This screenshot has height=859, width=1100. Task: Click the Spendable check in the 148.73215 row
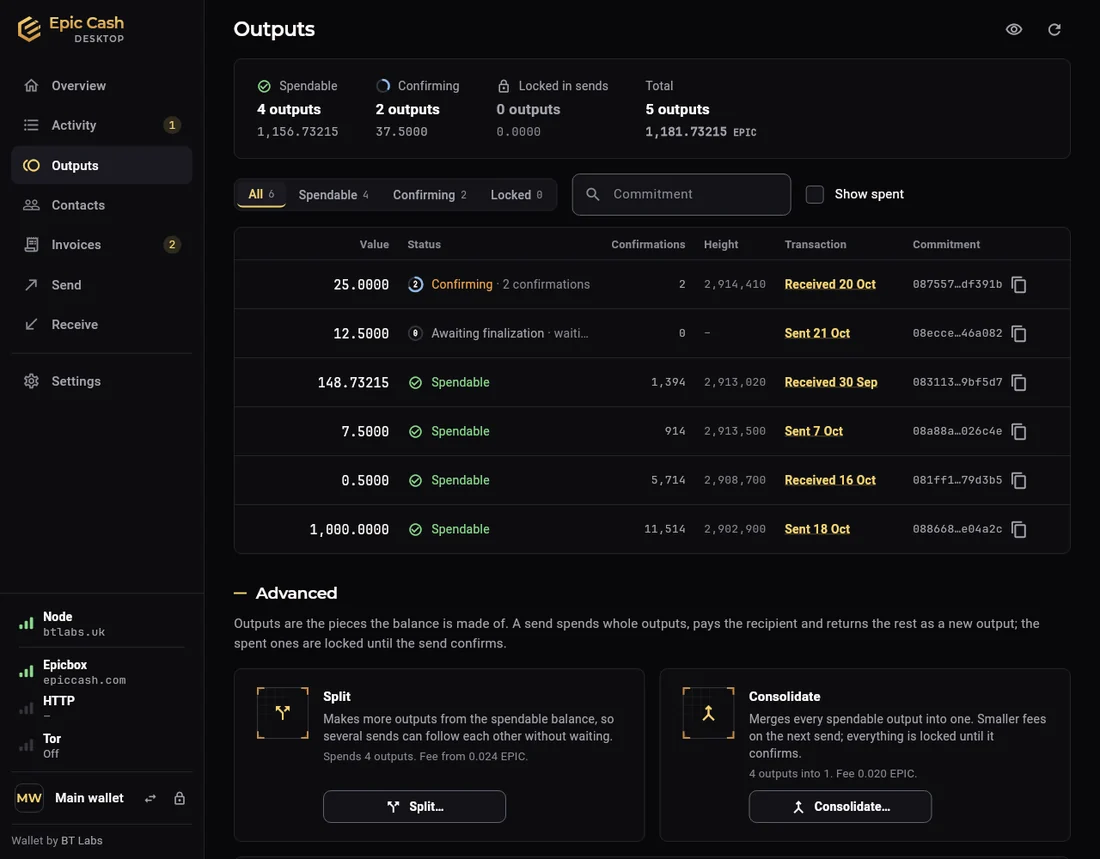click(415, 382)
